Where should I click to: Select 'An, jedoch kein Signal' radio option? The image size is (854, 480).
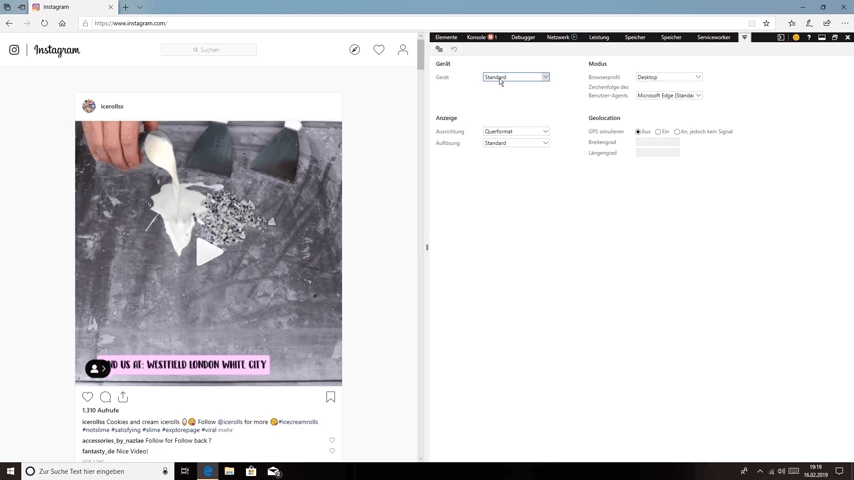coord(677,132)
